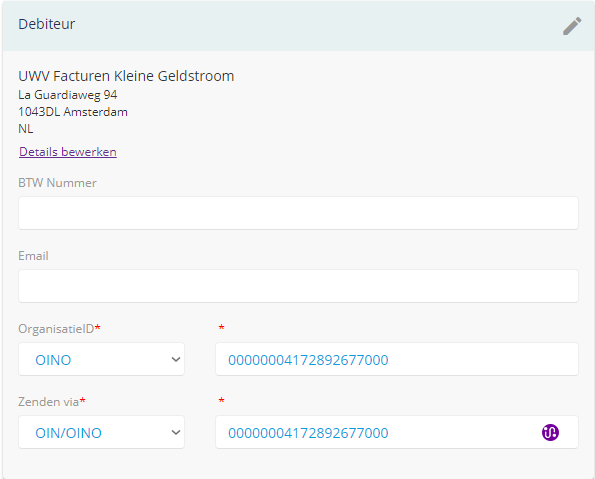Click the NL country code text

[x=25, y=129]
